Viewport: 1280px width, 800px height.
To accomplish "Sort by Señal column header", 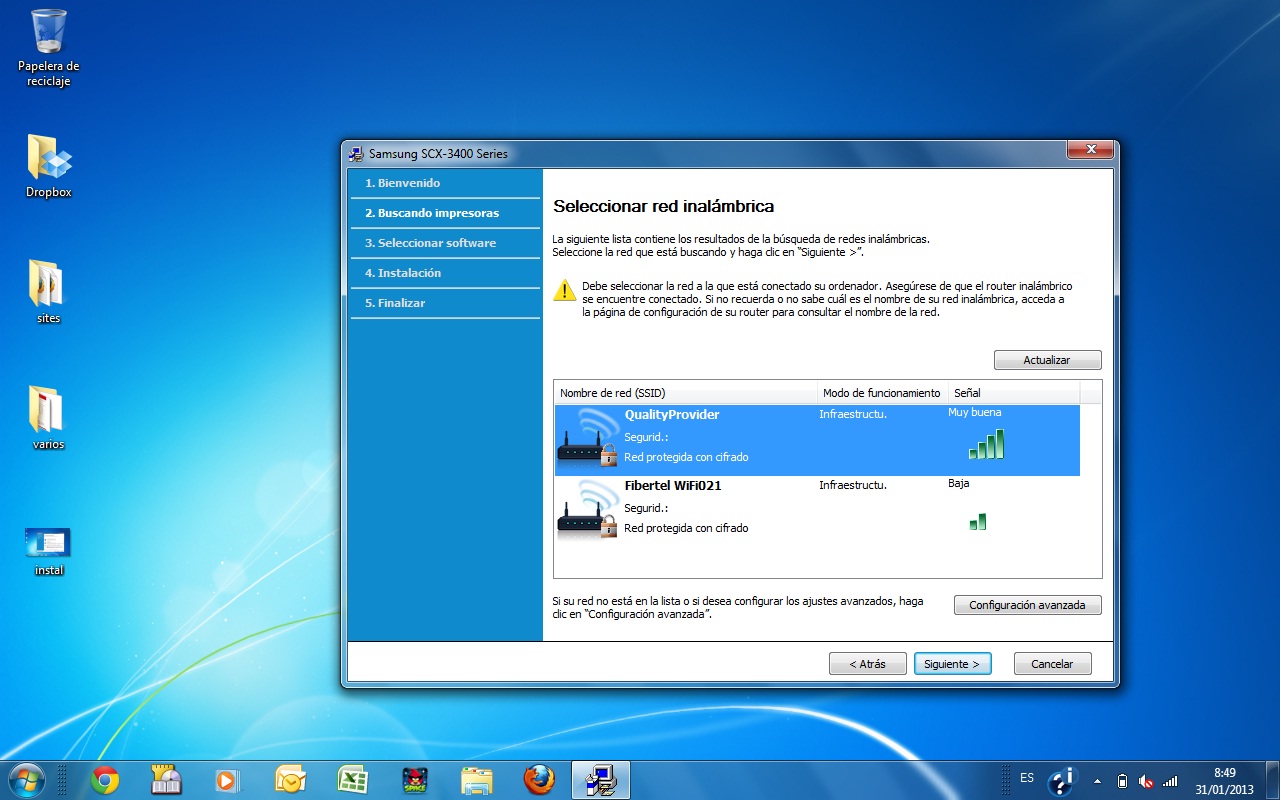I will [1014, 393].
